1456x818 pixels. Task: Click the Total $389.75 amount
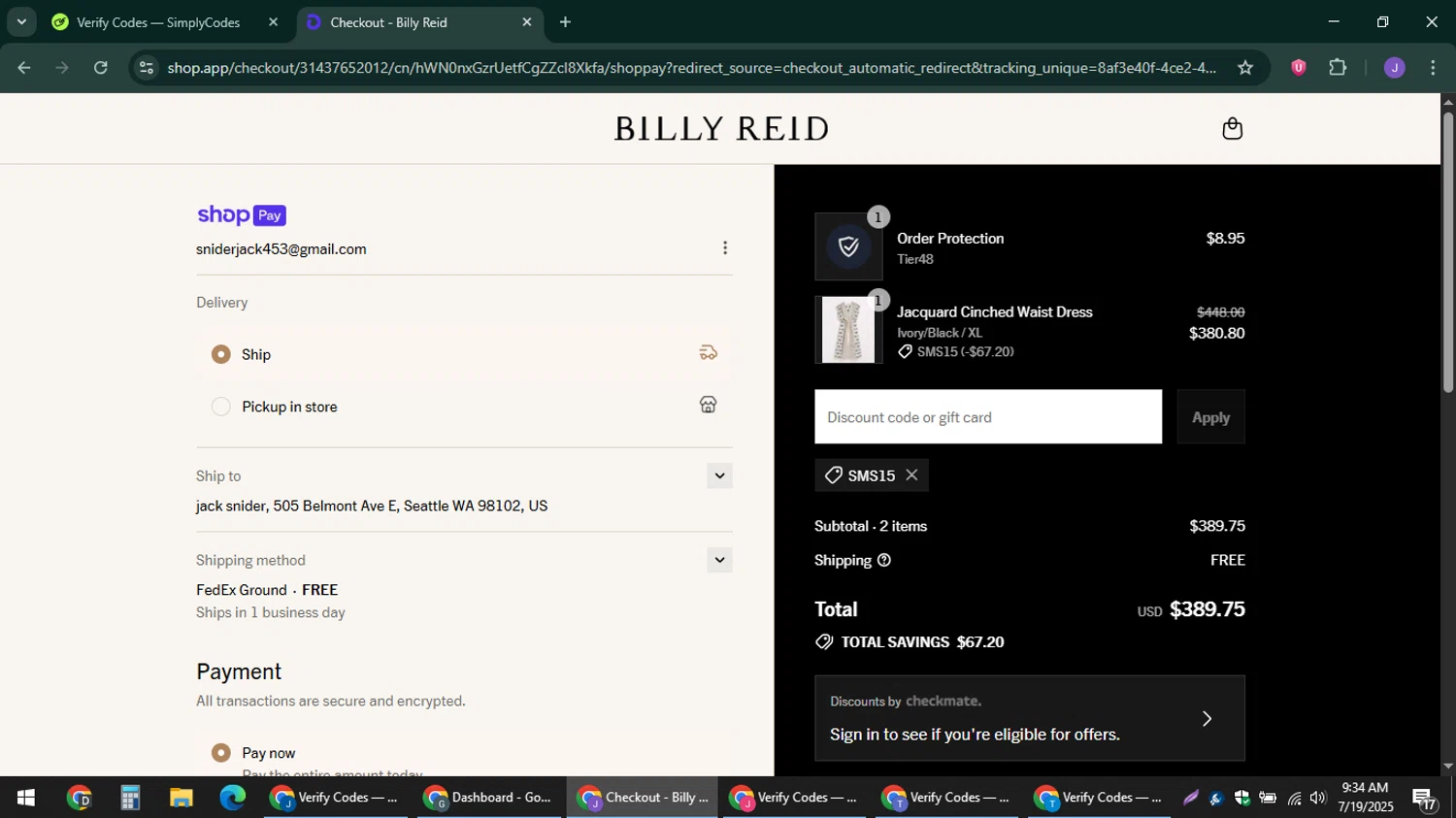tap(1207, 608)
